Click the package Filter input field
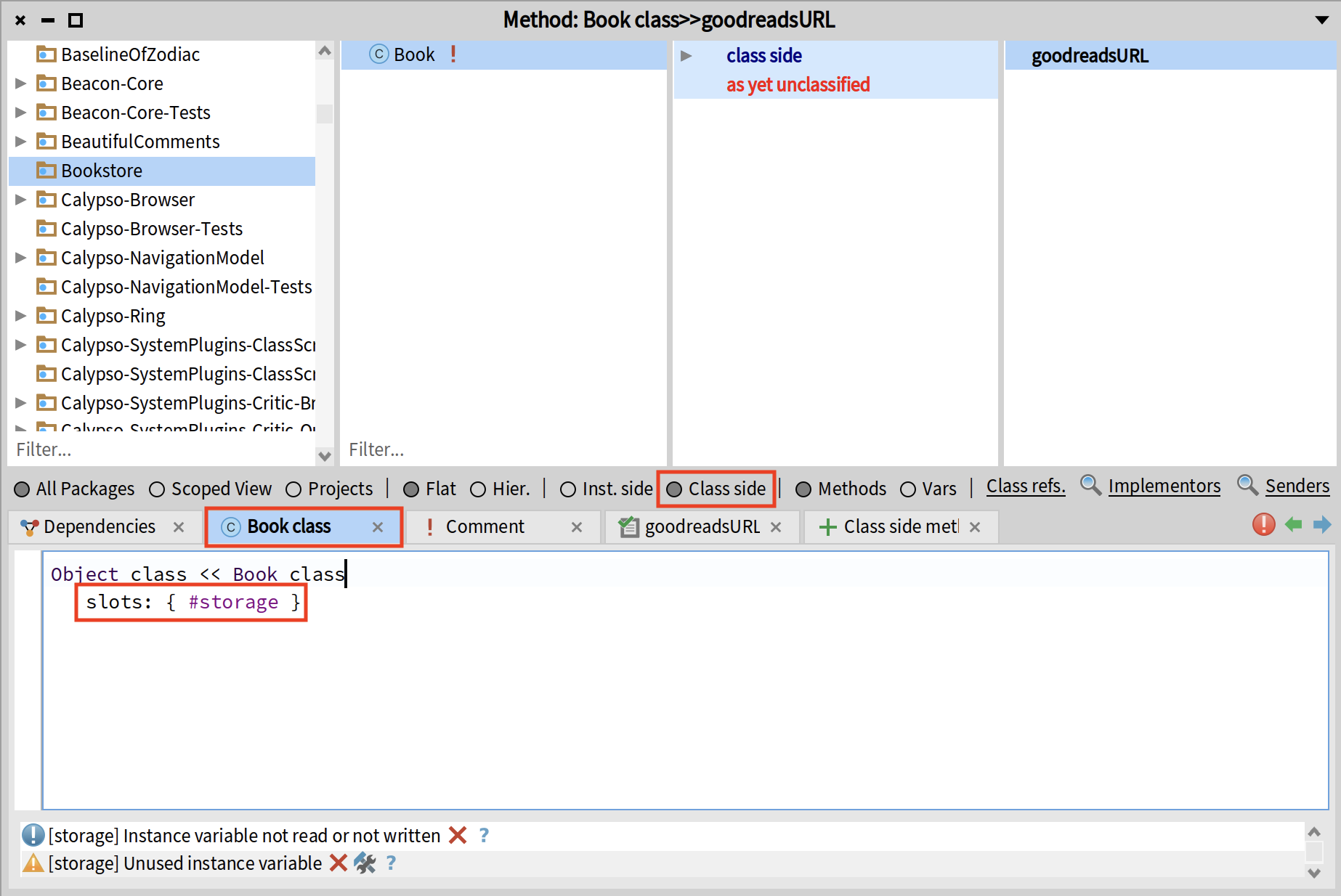This screenshot has height=896, width=1341. [160, 450]
